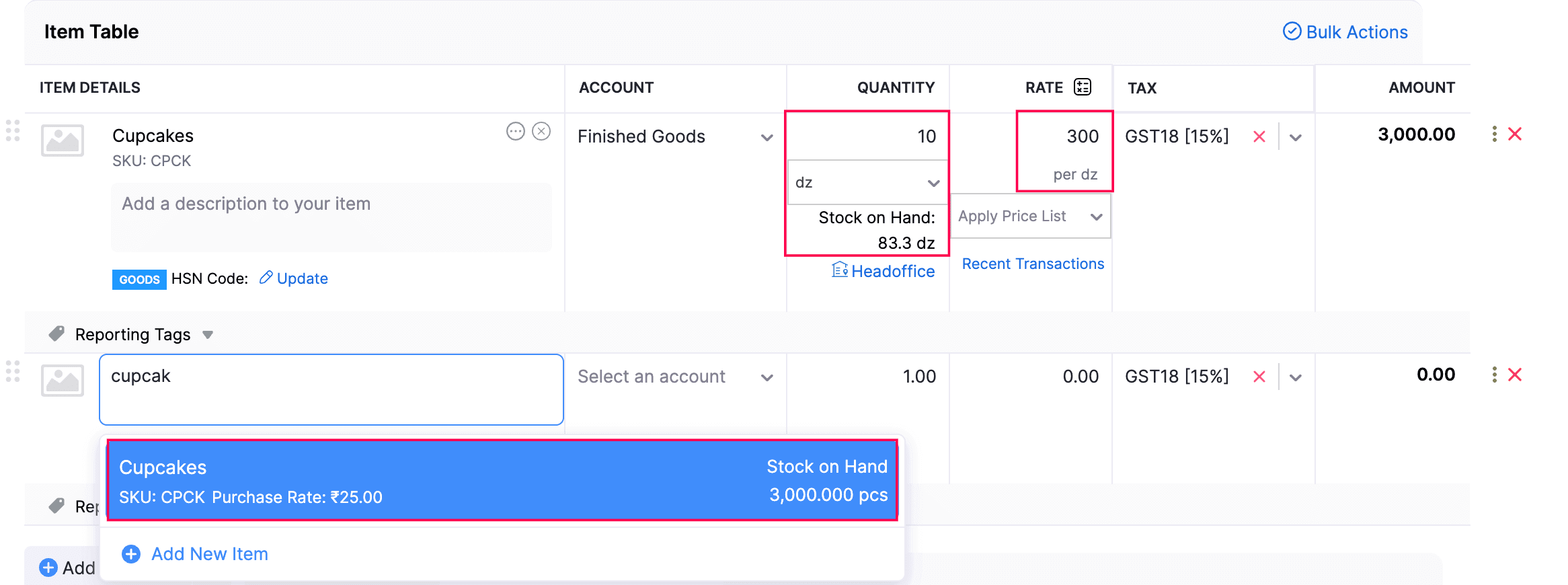The image size is (1568, 585).
Task: Click the pencil icon next to Update
Action: click(x=265, y=278)
